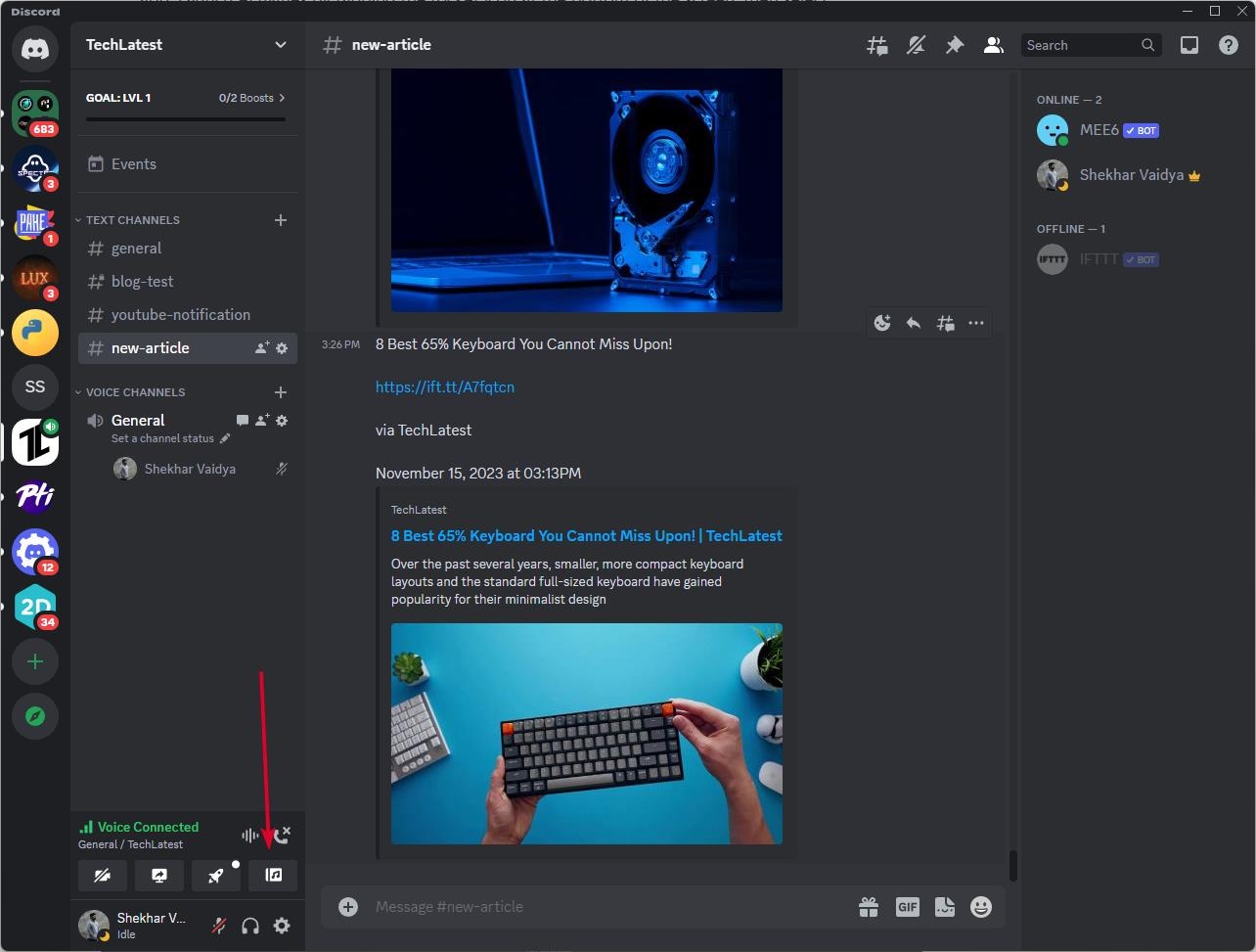This screenshot has width=1256, height=952.
Task: Switch to blog-test channel
Action: tap(187, 282)
